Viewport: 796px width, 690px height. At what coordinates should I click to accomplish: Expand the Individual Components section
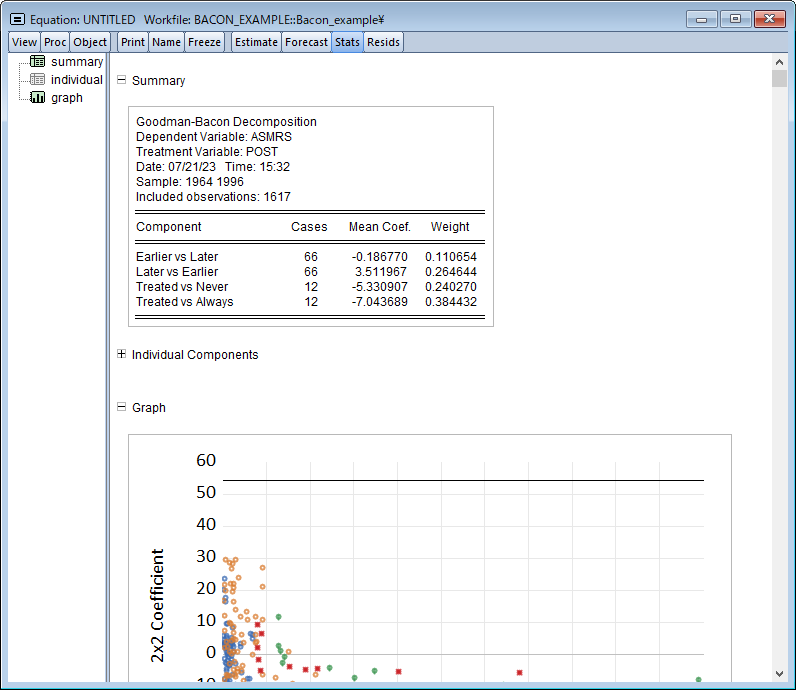(x=121, y=354)
